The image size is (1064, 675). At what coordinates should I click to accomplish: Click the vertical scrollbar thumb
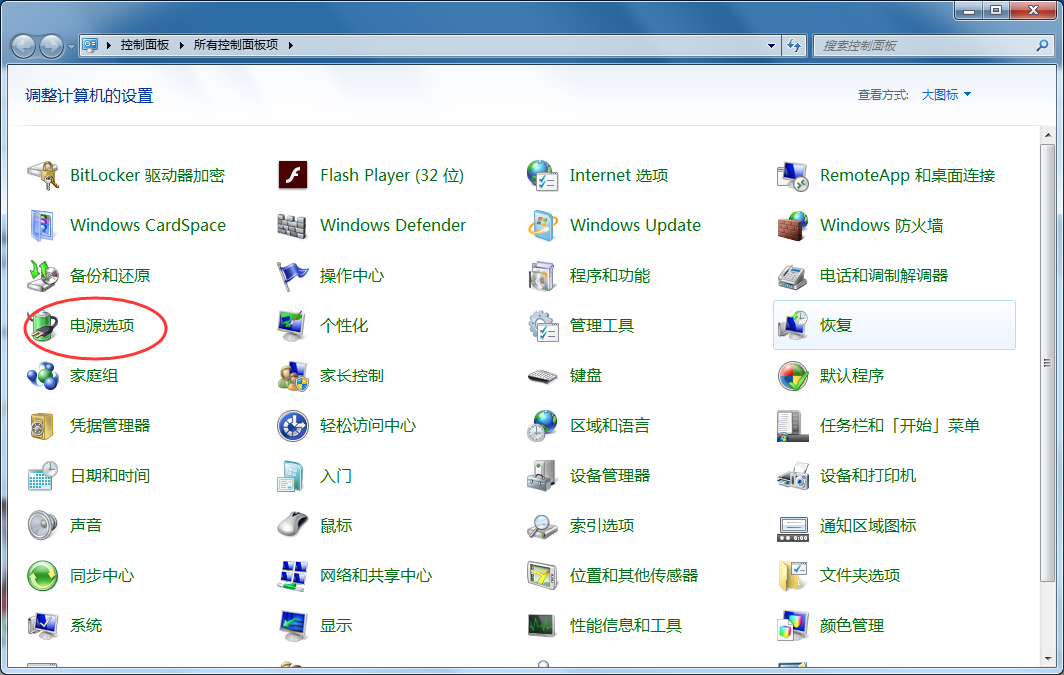(1048, 363)
